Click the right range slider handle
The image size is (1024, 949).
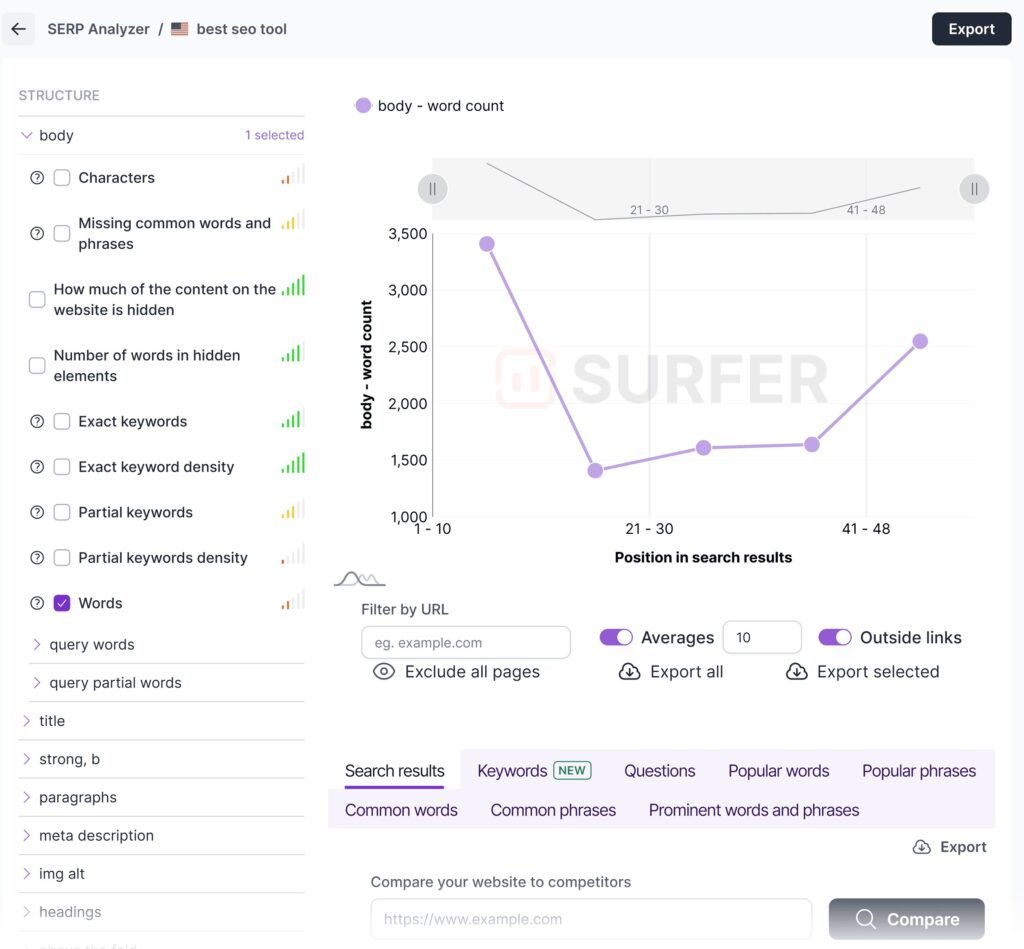point(974,189)
